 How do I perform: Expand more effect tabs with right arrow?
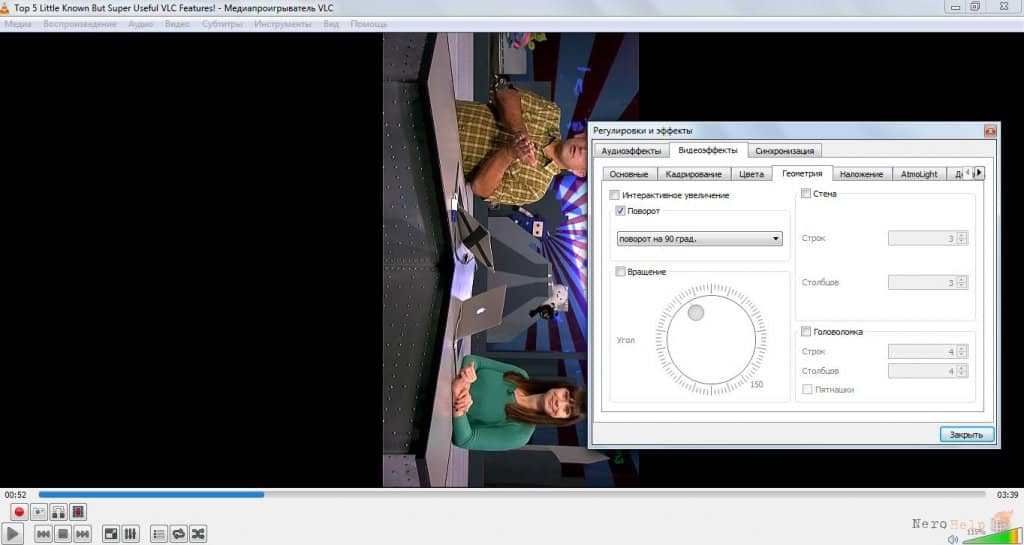(x=979, y=173)
